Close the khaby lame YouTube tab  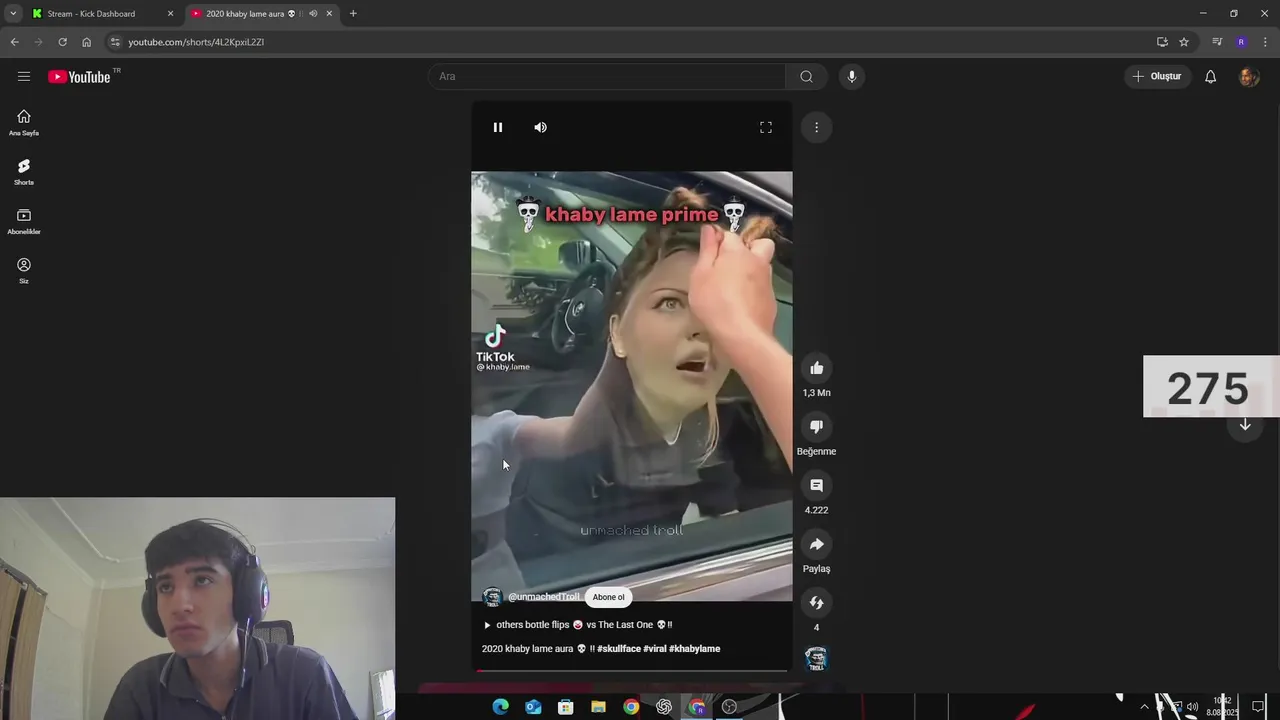pos(329,14)
